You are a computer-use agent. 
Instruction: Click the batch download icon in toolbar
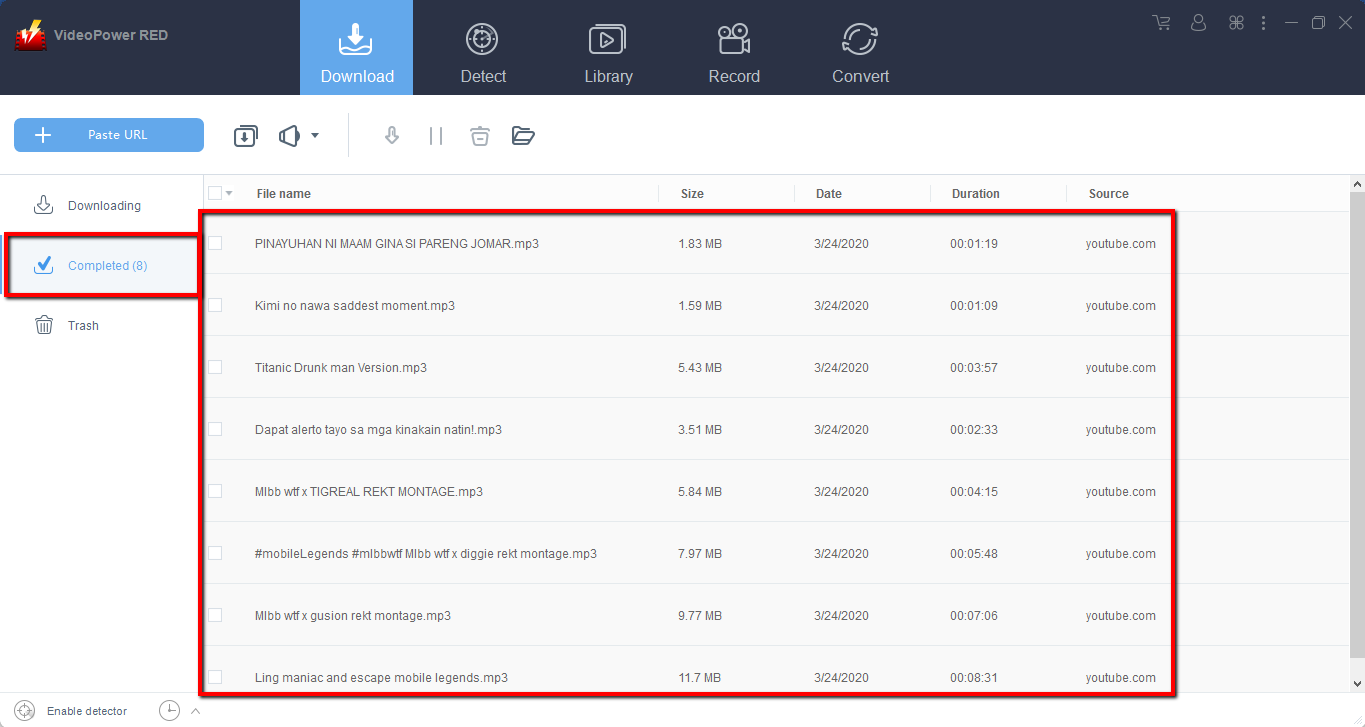coord(245,136)
